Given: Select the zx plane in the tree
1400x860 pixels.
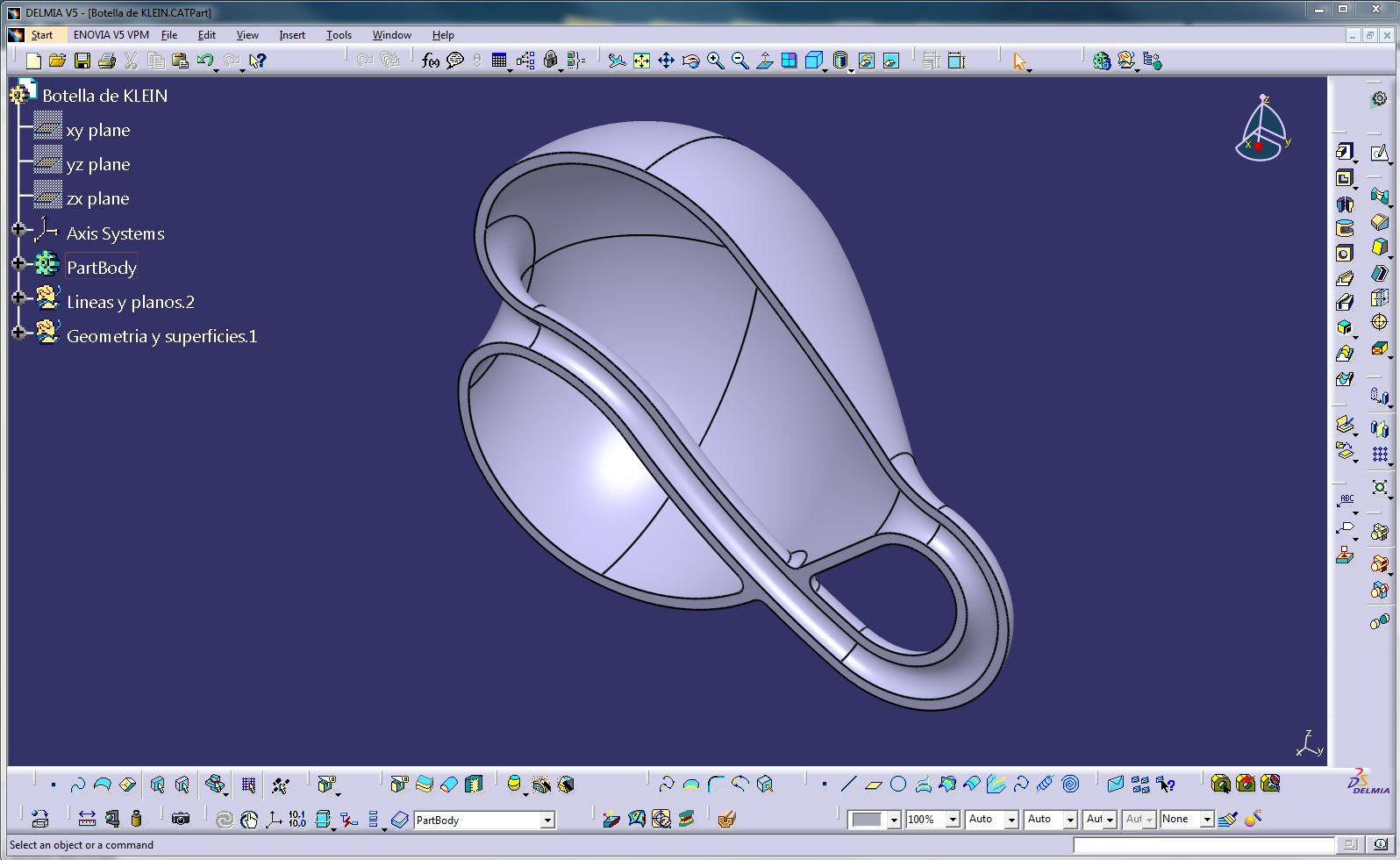Looking at the screenshot, I should click(x=98, y=198).
